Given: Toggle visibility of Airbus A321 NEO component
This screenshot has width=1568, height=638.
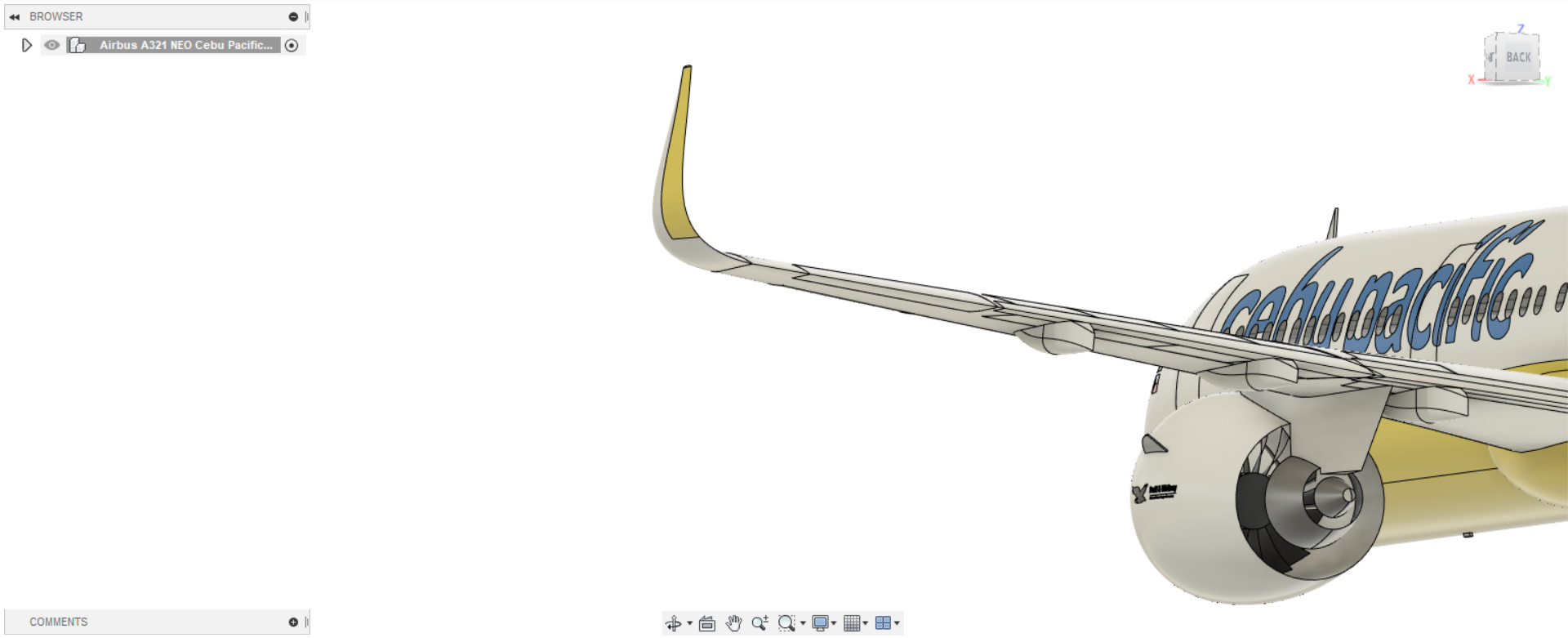Looking at the screenshot, I should pyautogui.click(x=51, y=45).
